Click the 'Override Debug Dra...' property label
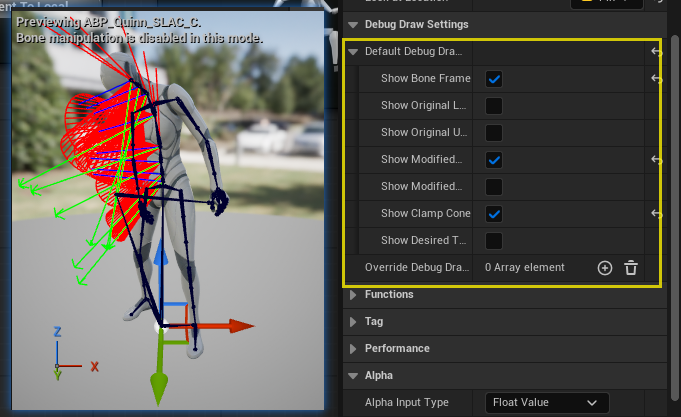 pos(417,268)
